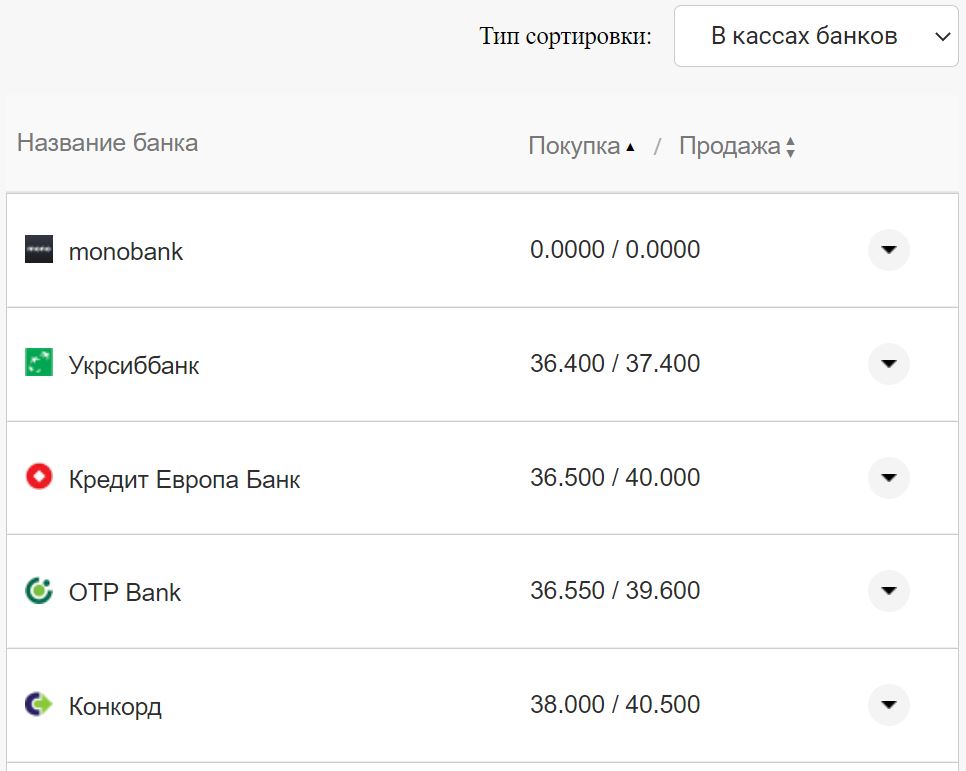Click the chevron in the sort selector

[x=941, y=36]
